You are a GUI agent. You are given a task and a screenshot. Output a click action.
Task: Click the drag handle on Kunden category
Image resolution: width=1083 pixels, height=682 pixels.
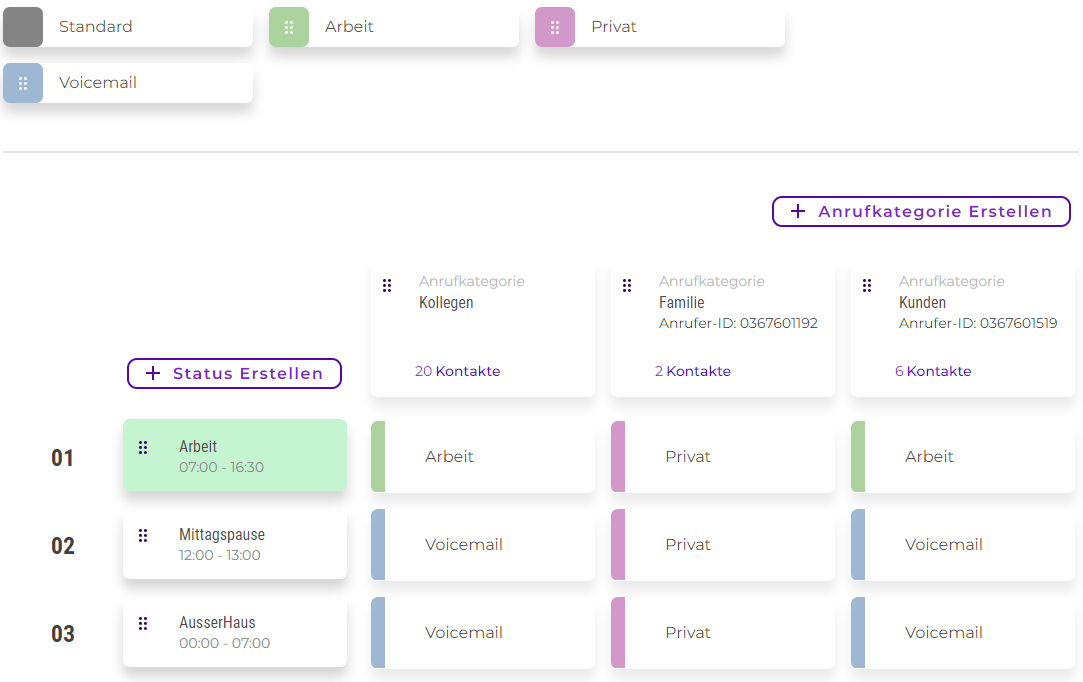click(867, 286)
